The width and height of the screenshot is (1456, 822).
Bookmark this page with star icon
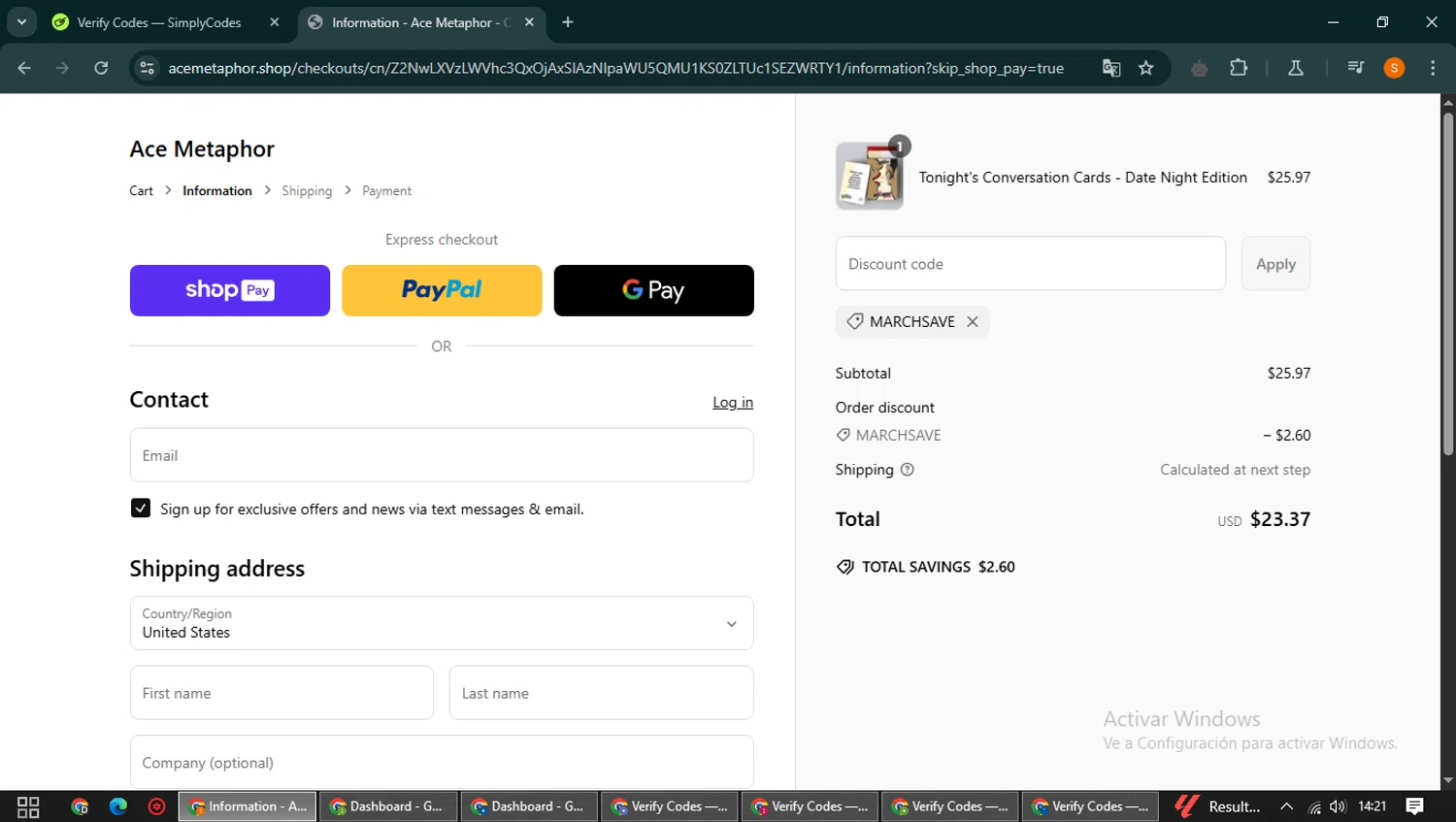(x=1146, y=68)
